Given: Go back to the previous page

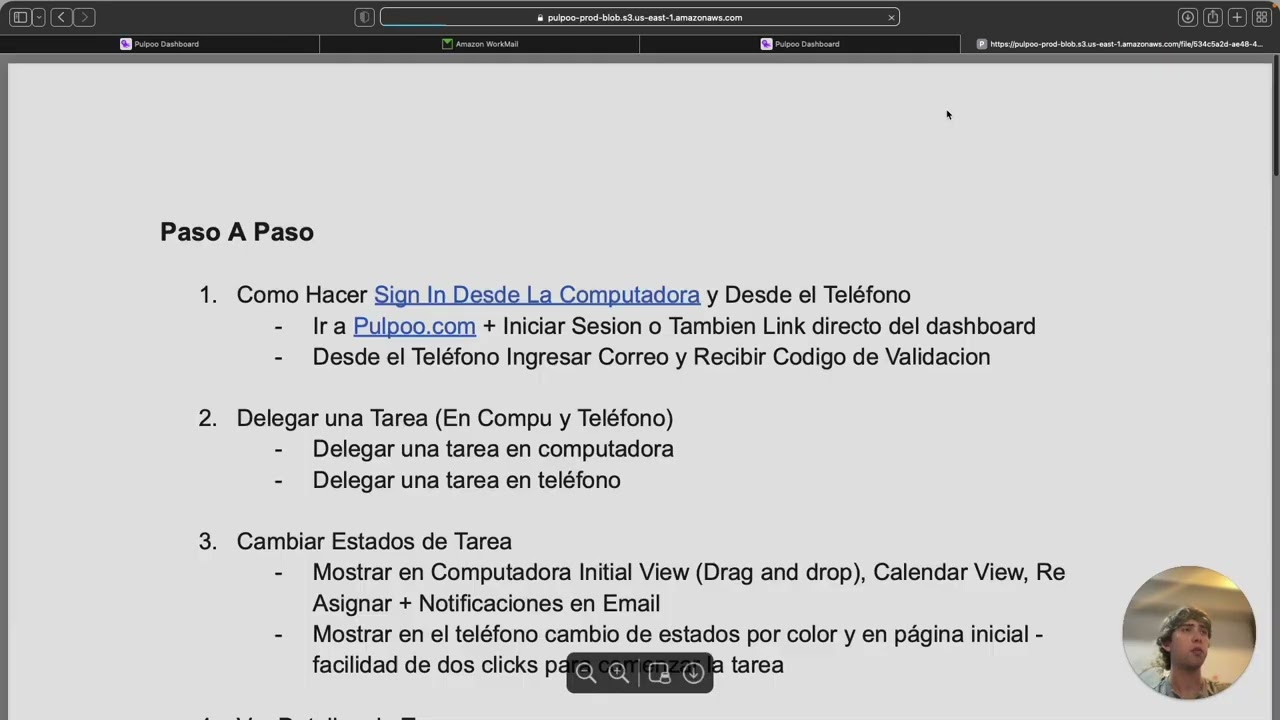Looking at the screenshot, I should click(x=61, y=17).
